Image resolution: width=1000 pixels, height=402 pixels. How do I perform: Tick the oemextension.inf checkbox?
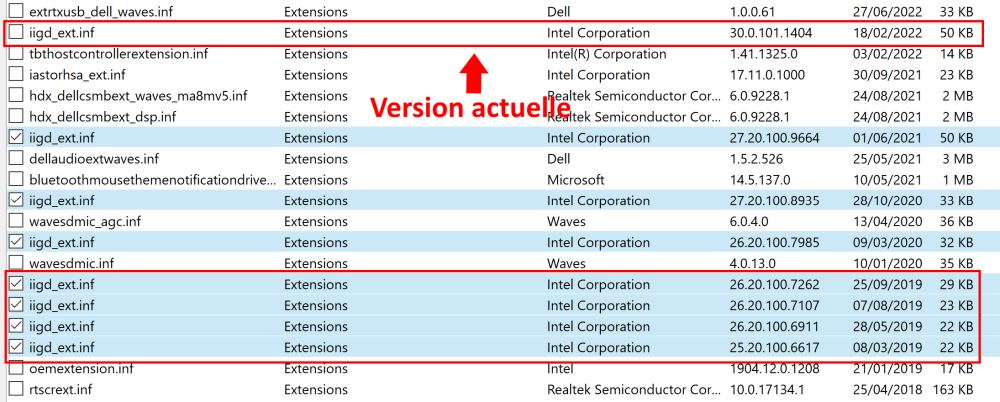click(15, 368)
